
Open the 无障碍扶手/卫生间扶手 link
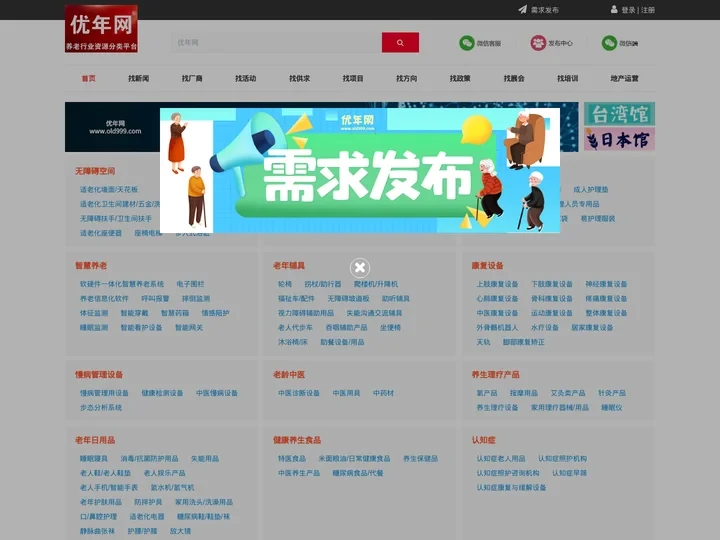coord(116,219)
